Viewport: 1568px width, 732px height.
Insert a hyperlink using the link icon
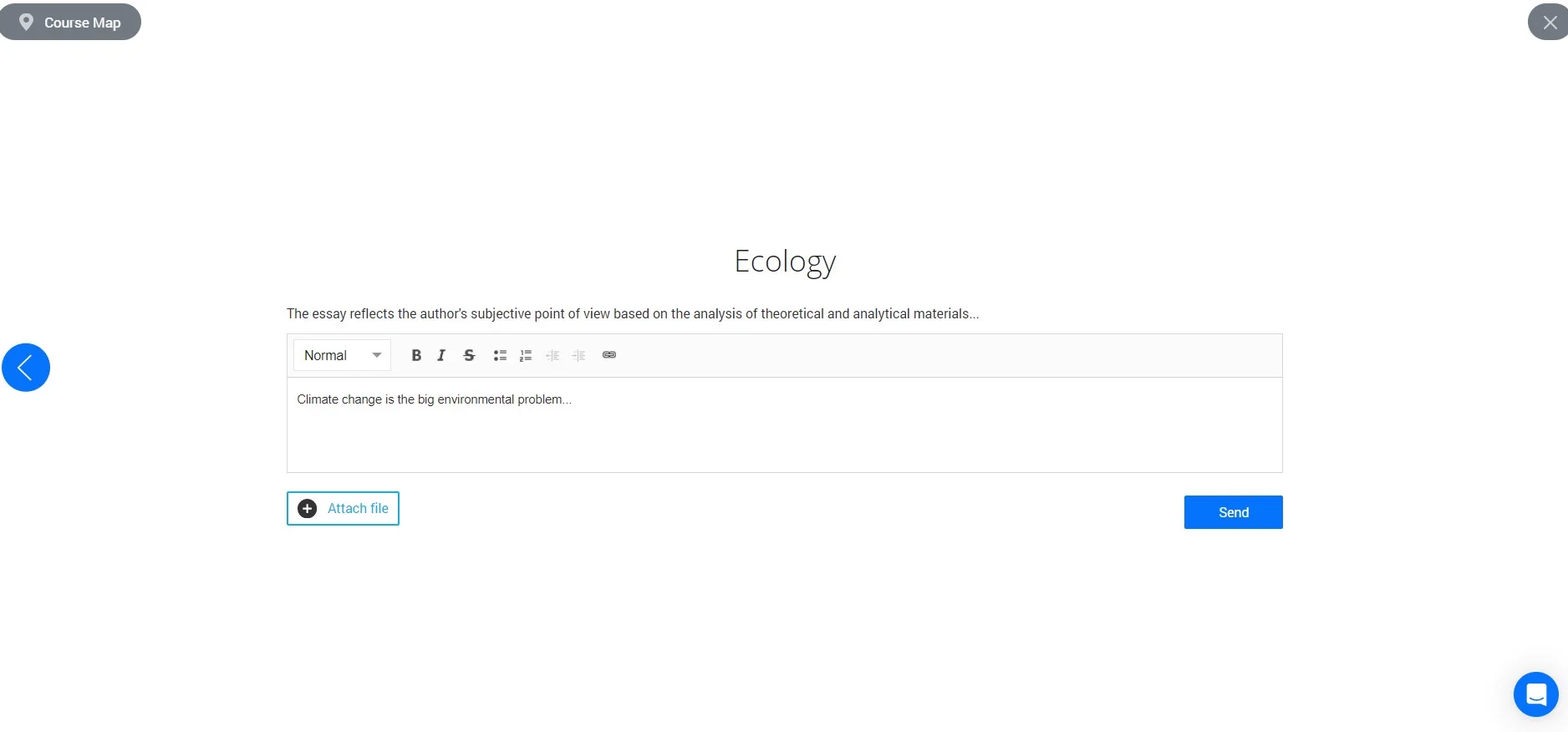click(x=609, y=355)
